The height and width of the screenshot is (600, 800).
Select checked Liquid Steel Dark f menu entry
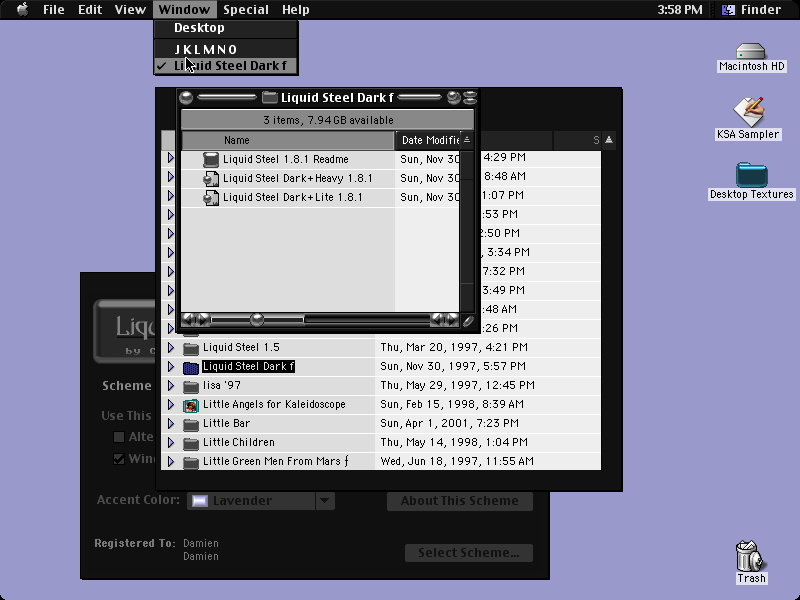[226, 66]
